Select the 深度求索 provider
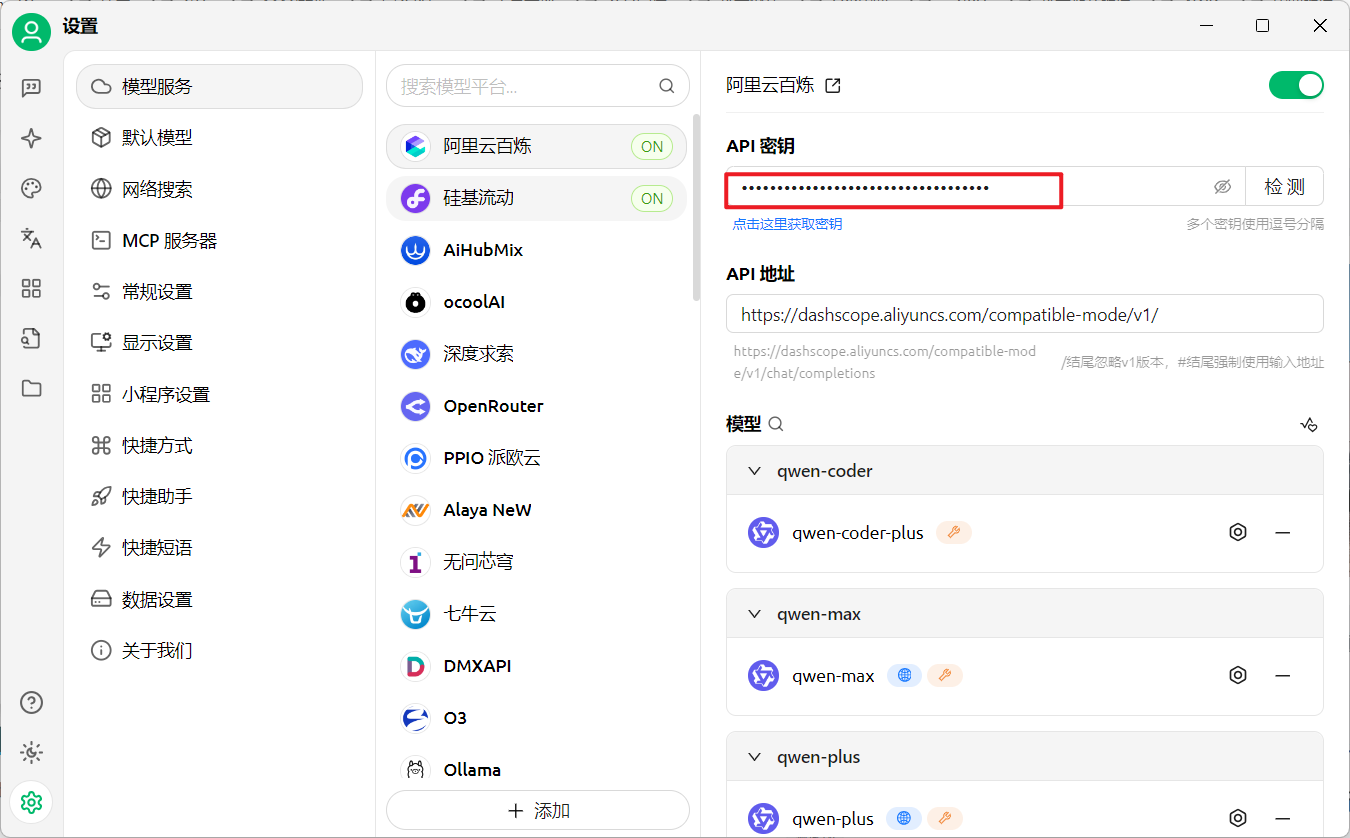1350x838 pixels. click(536, 354)
